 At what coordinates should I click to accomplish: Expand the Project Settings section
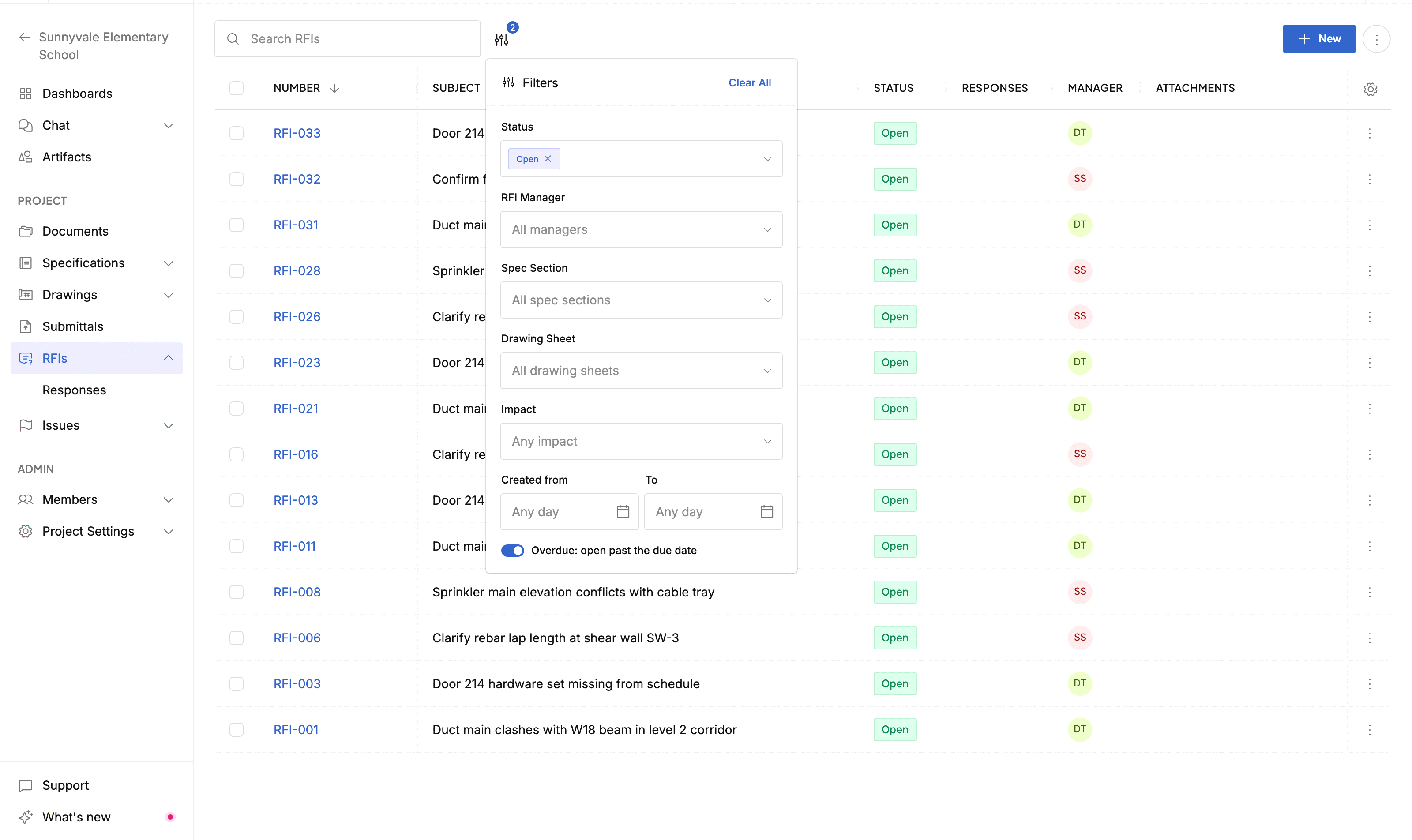[168, 532]
